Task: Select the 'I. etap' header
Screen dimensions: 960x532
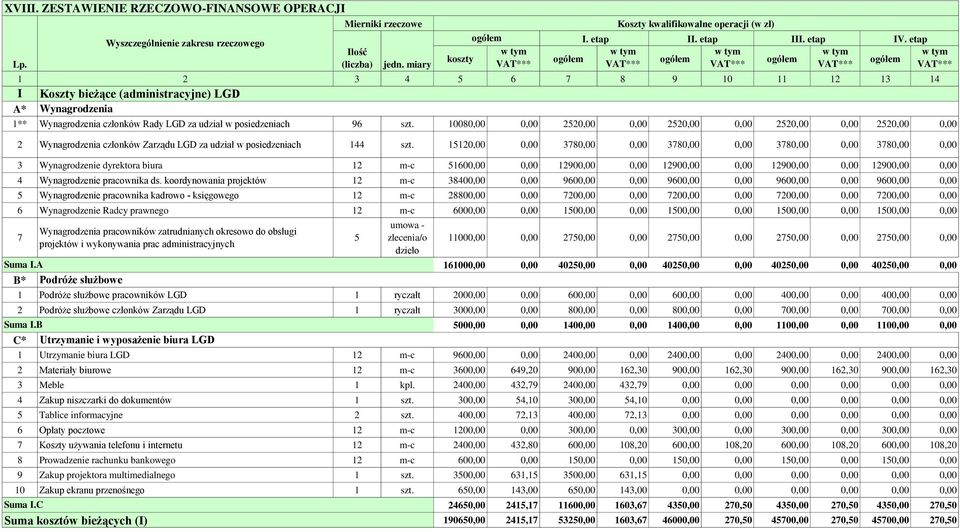Action: click(x=594, y=39)
